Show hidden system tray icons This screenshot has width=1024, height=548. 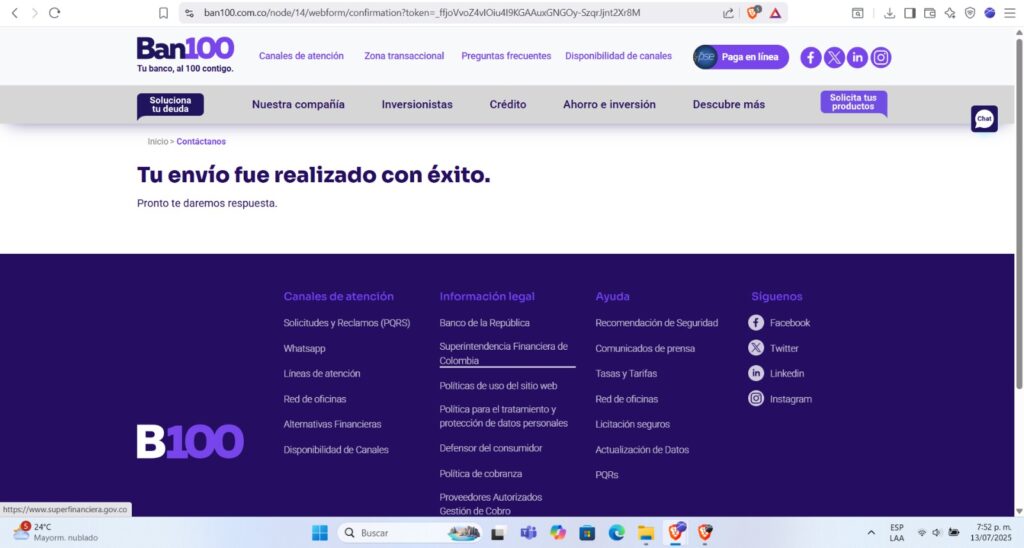click(x=871, y=532)
